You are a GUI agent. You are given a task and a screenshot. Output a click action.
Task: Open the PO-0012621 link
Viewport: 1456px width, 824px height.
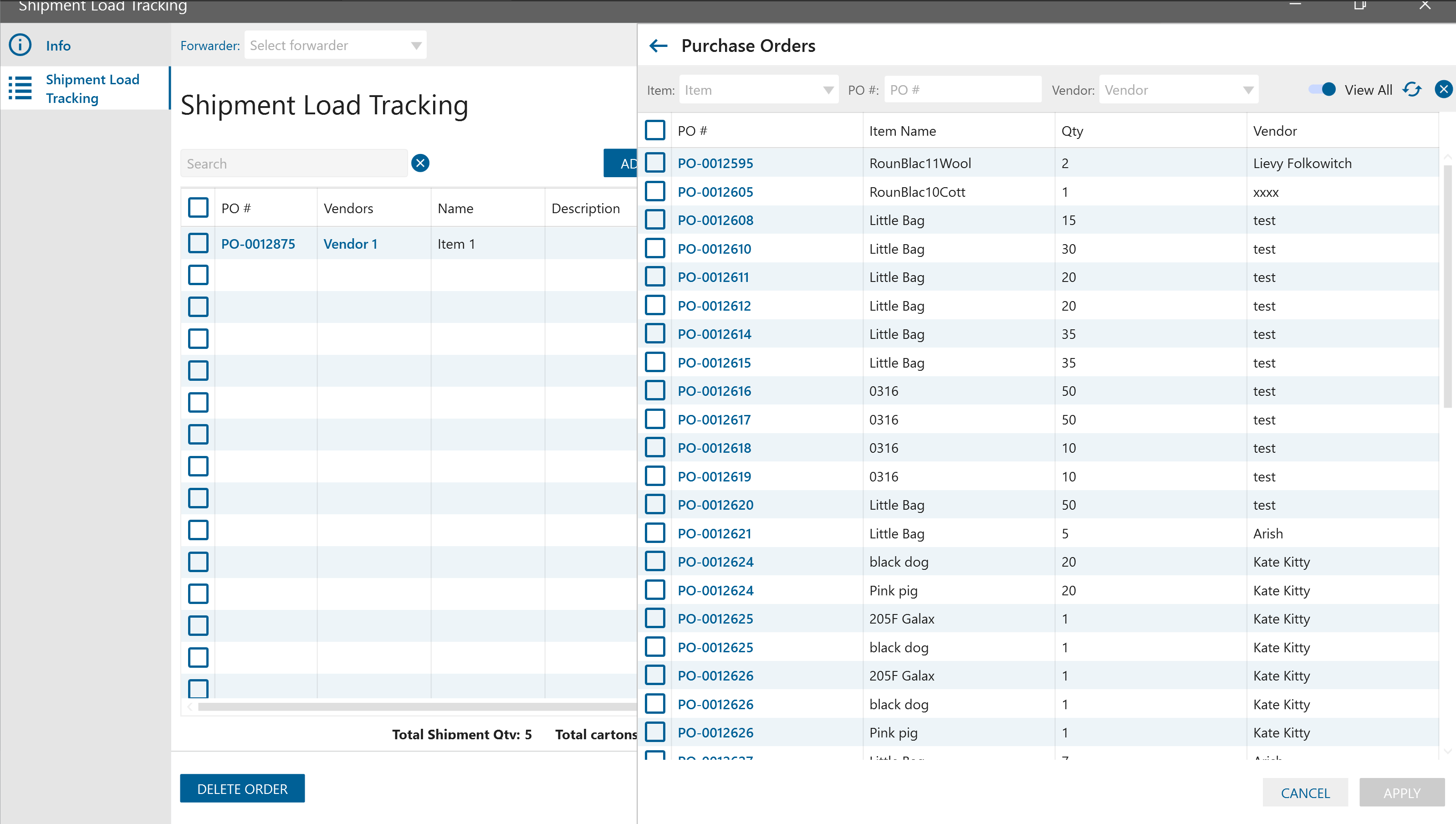coord(715,534)
